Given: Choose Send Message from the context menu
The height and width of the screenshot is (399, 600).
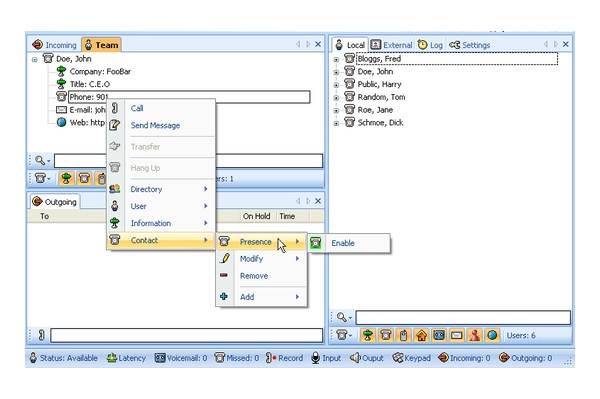Looking at the screenshot, I should (x=161, y=125).
